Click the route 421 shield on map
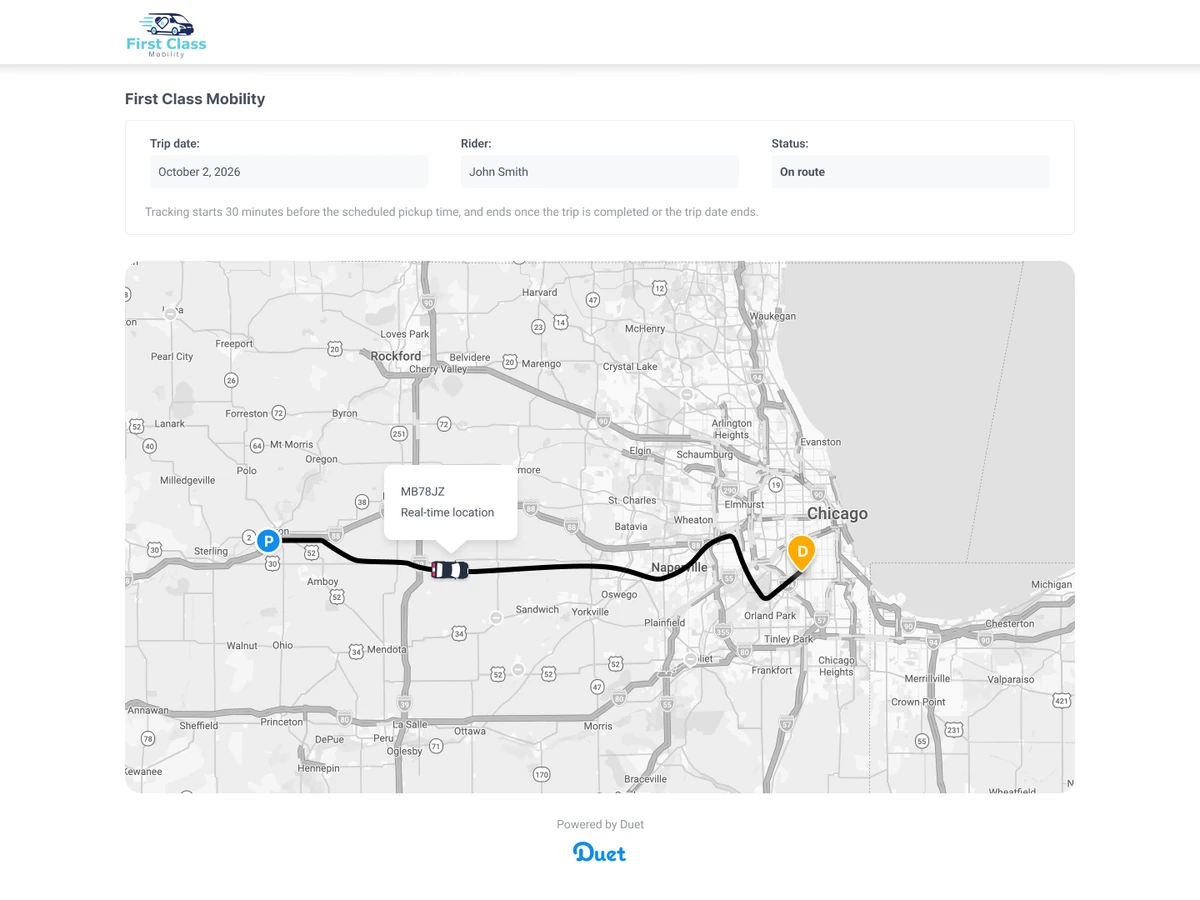Image resolution: width=1200 pixels, height=900 pixels. pos(1061,701)
